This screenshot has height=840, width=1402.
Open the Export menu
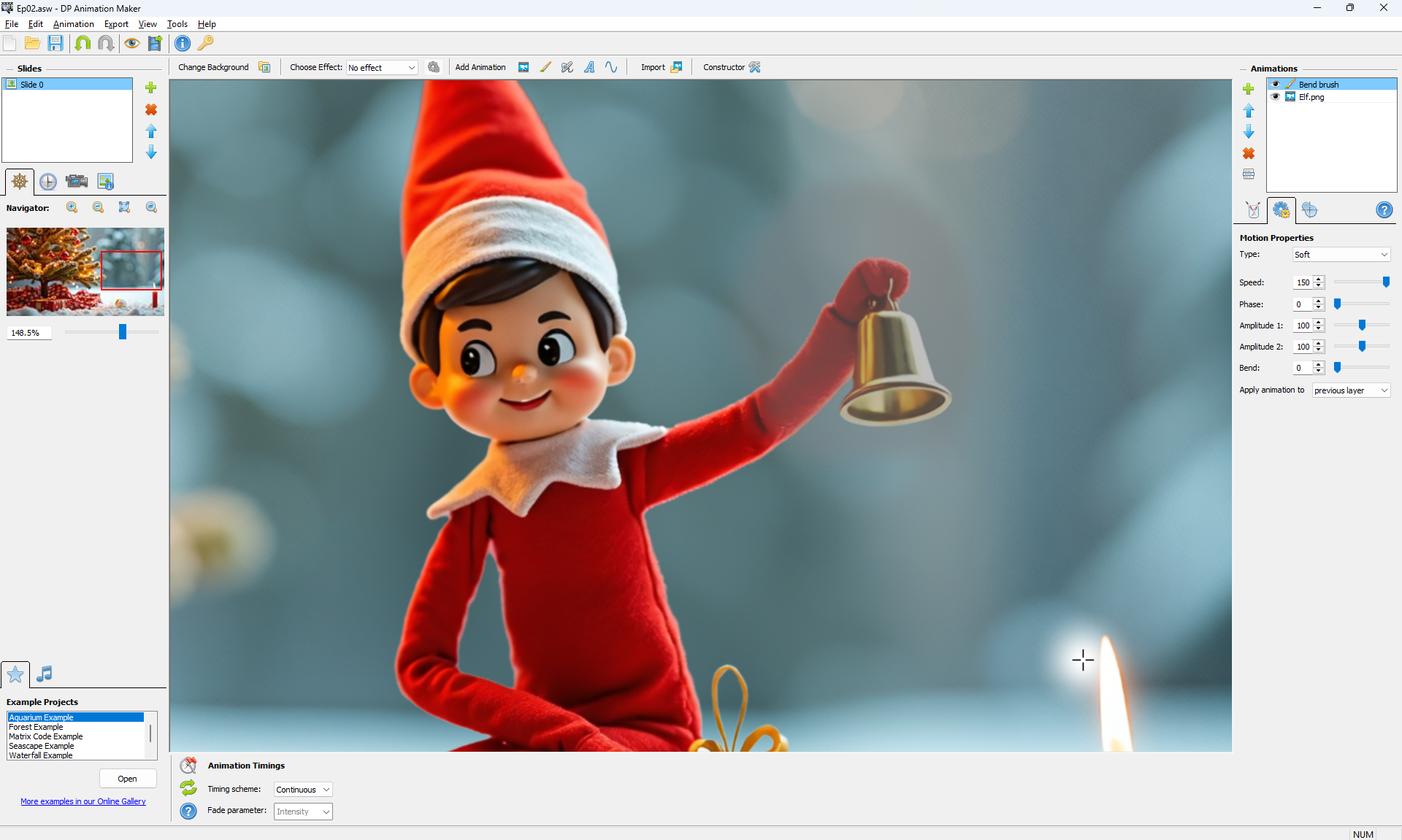116,24
